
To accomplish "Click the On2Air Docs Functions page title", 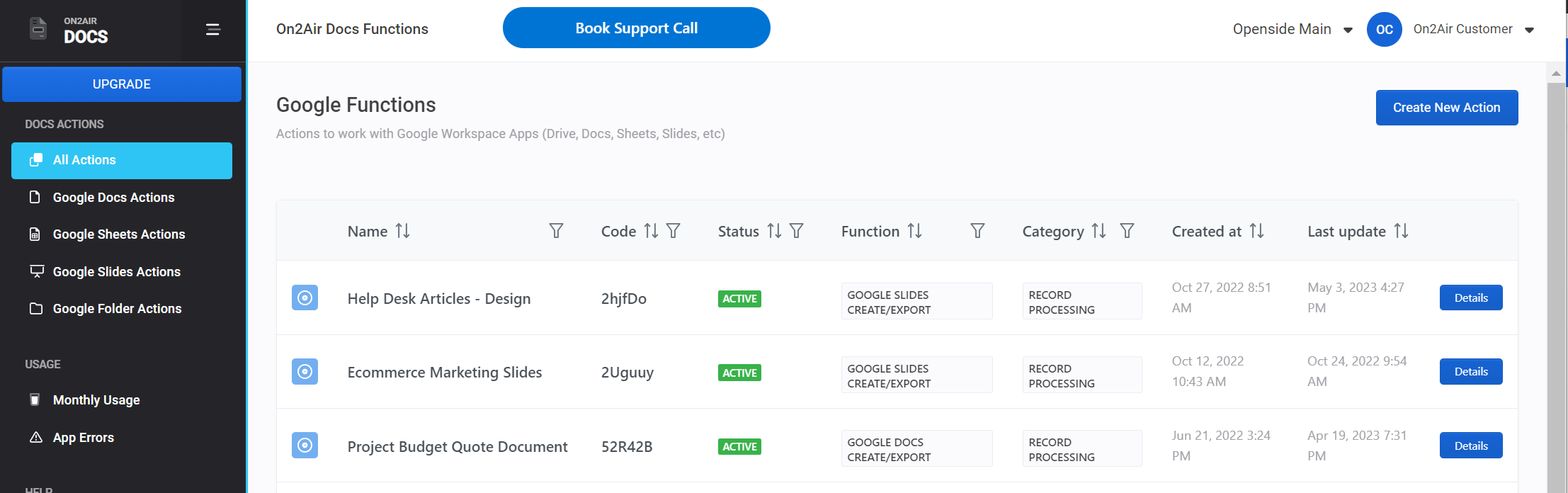I will point(352,29).
